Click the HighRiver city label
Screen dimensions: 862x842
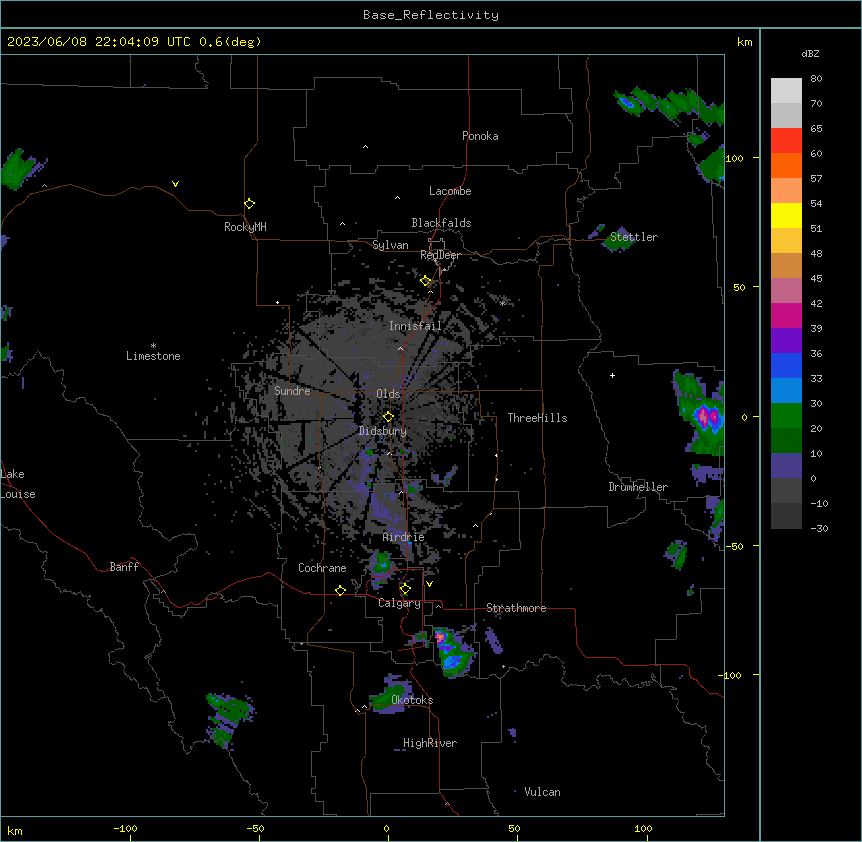coord(430,743)
